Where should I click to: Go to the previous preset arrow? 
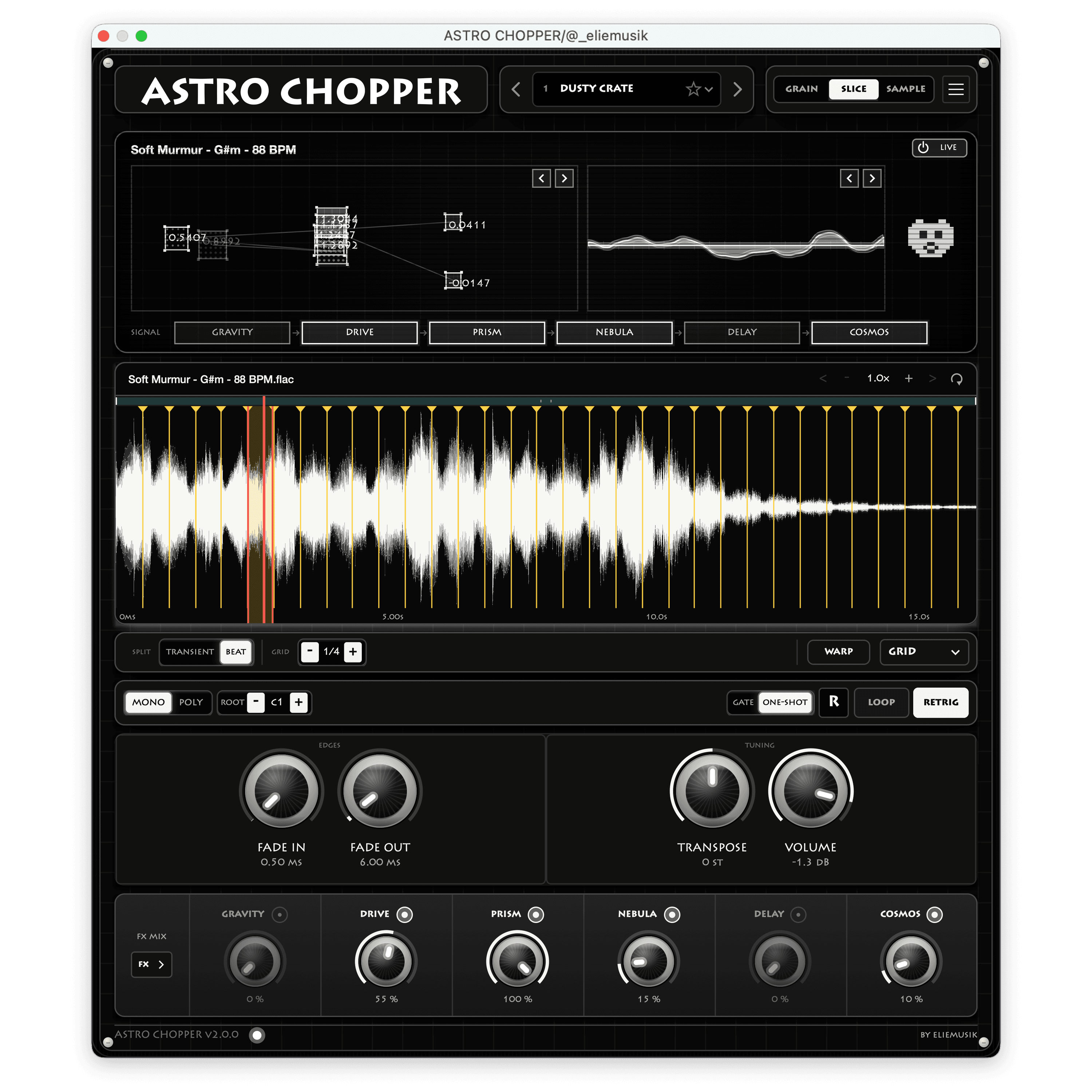[x=516, y=89]
